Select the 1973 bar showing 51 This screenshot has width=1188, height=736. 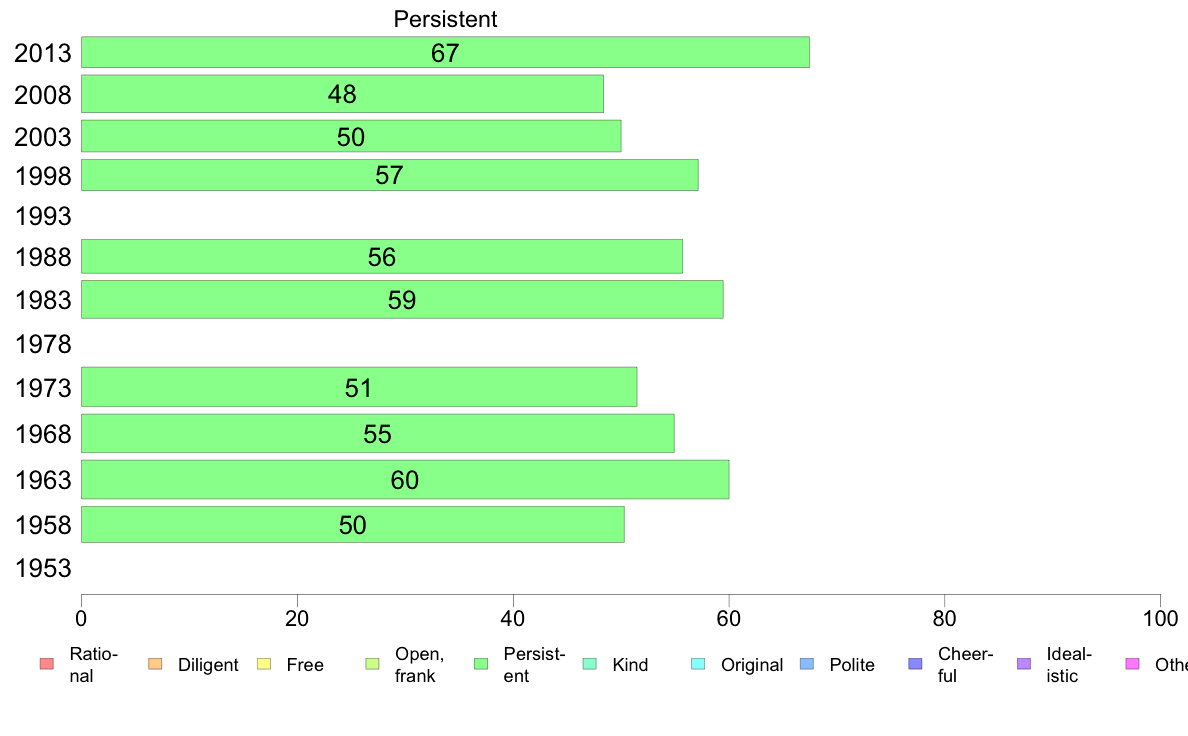click(359, 387)
